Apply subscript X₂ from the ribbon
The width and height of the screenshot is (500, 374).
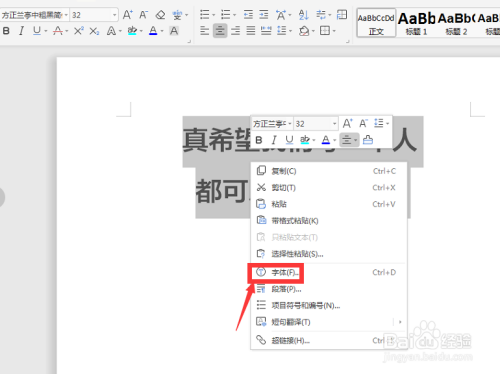pyautogui.click(x=94, y=31)
